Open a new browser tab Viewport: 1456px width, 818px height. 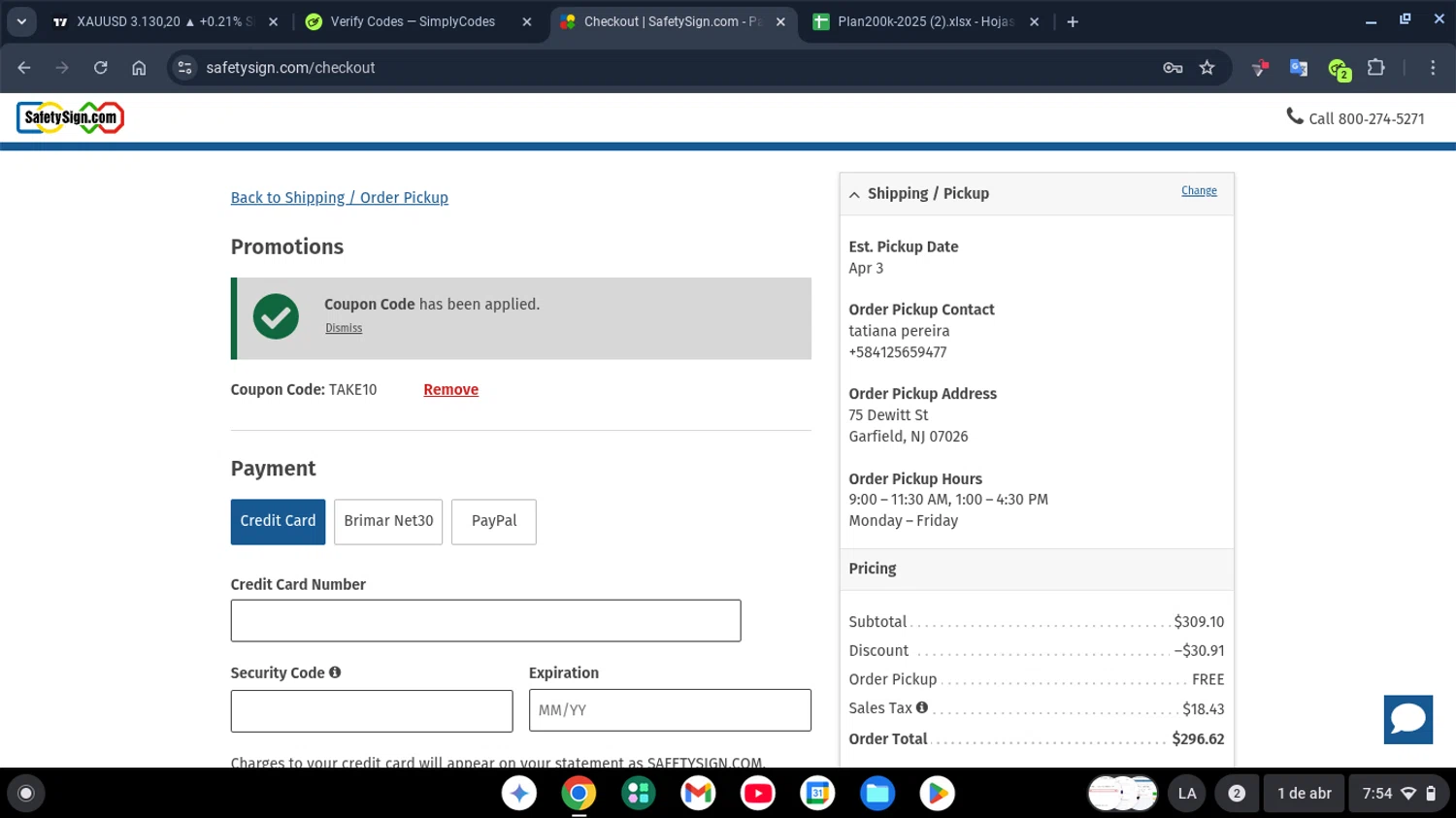1073,21
